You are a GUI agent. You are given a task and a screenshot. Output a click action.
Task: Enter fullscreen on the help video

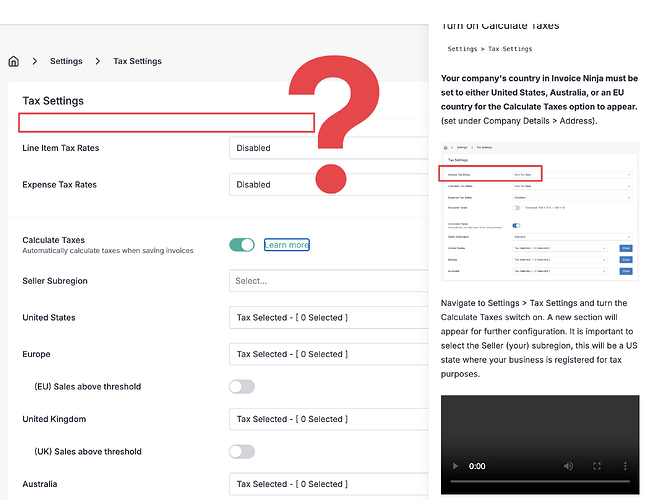tap(597, 466)
